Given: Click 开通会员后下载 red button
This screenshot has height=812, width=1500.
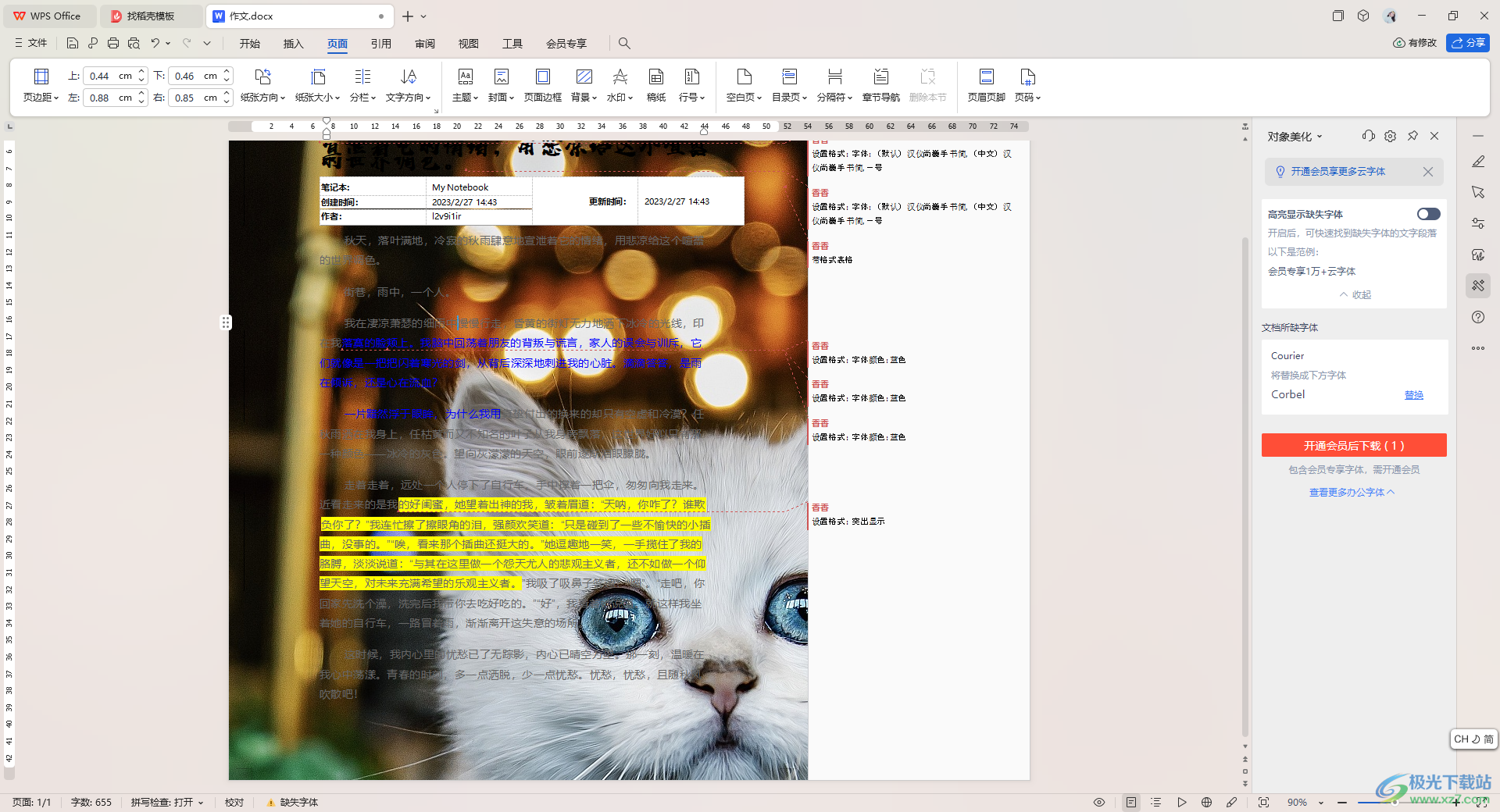Looking at the screenshot, I should point(1354,445).
